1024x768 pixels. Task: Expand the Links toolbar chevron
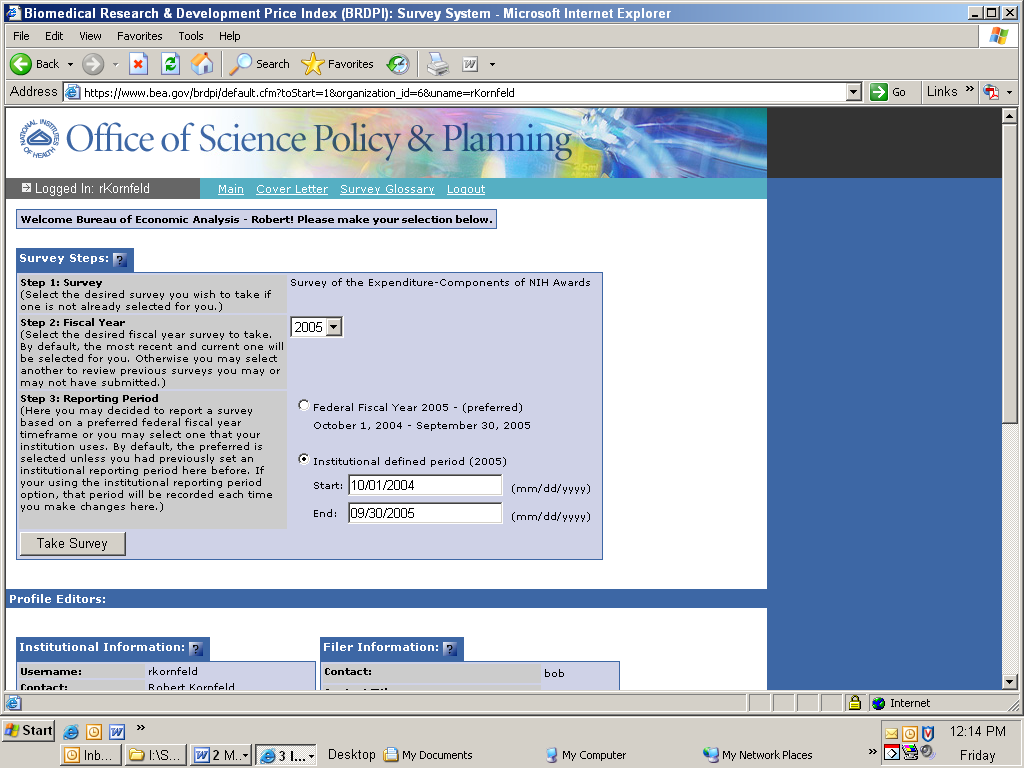(970, 89)
